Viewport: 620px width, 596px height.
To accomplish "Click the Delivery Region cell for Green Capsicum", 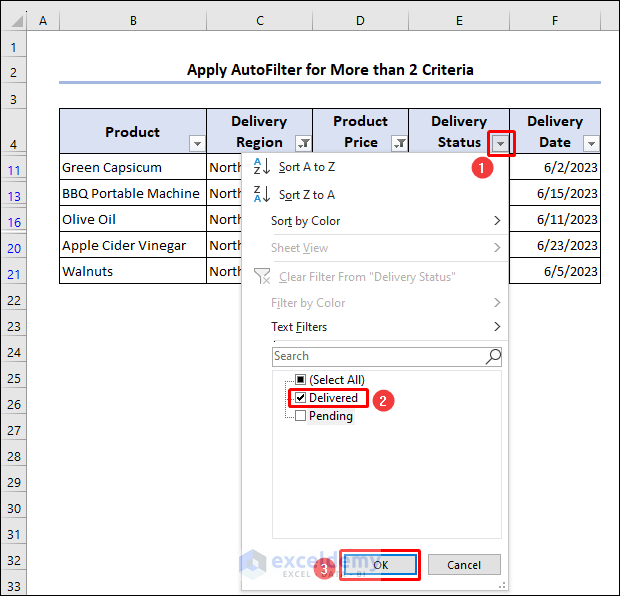I will click(x=224, y=167).
